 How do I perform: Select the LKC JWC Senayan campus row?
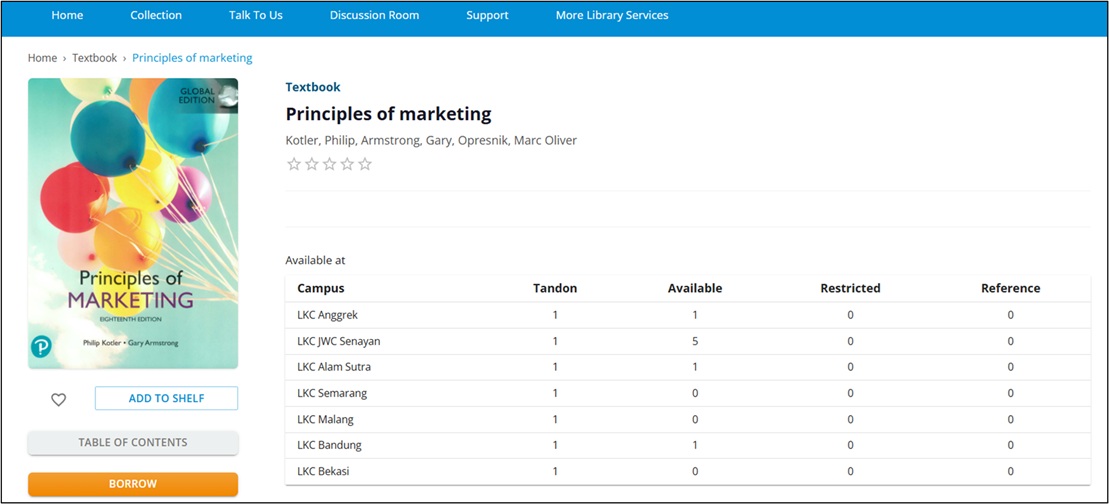[x=339, y=341]
